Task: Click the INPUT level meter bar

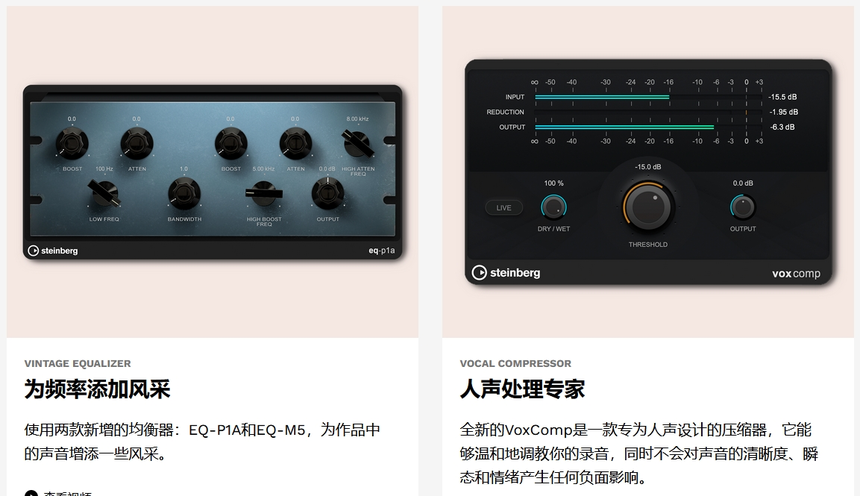Action: 648,97
